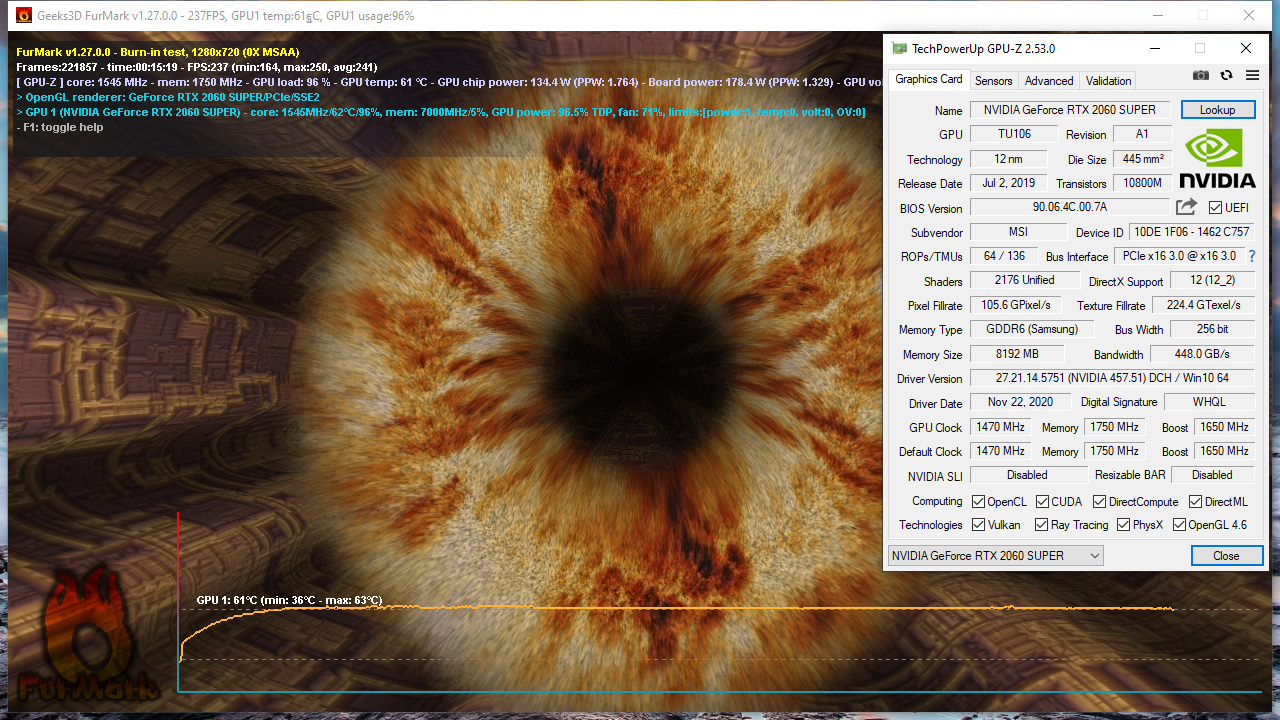This screenshot has width=1280, height=720.
Task: Switch to the Sensors tab
Action: coord(993,81)
